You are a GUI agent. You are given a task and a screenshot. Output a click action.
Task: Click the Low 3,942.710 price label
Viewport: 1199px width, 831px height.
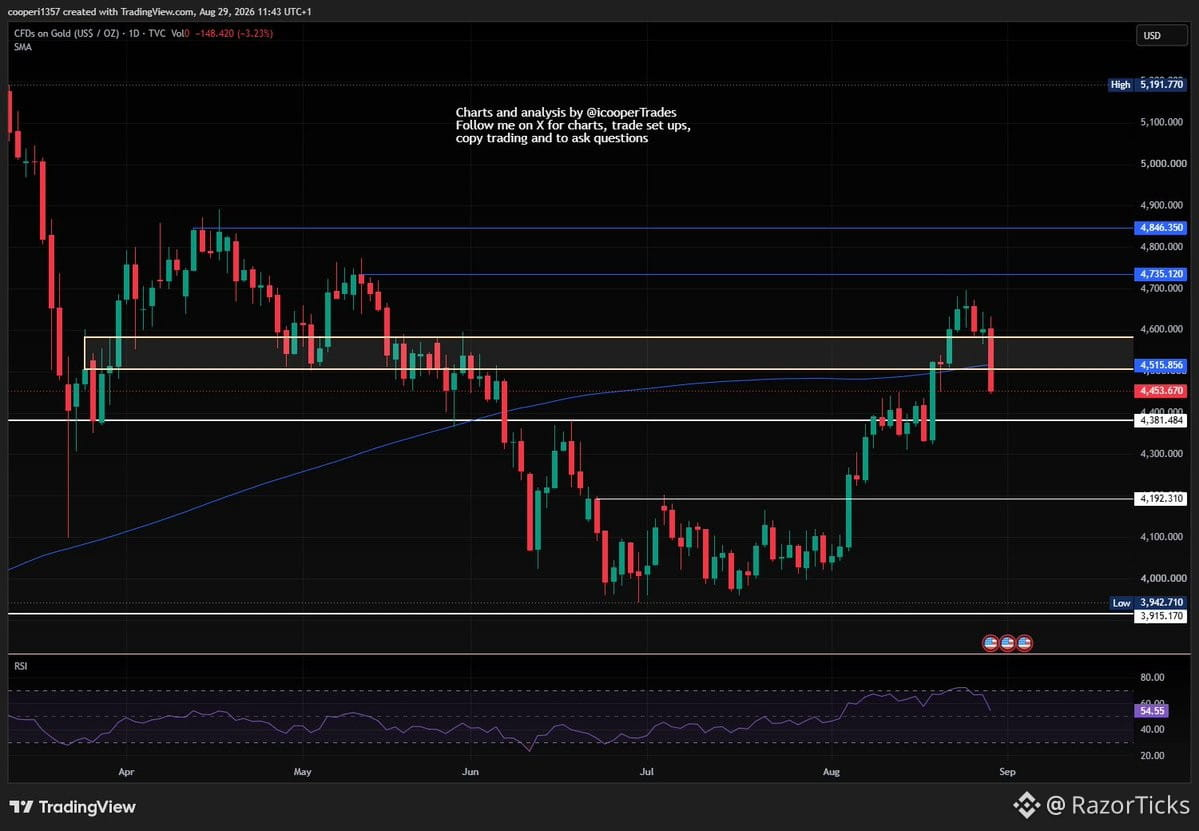1148,602
